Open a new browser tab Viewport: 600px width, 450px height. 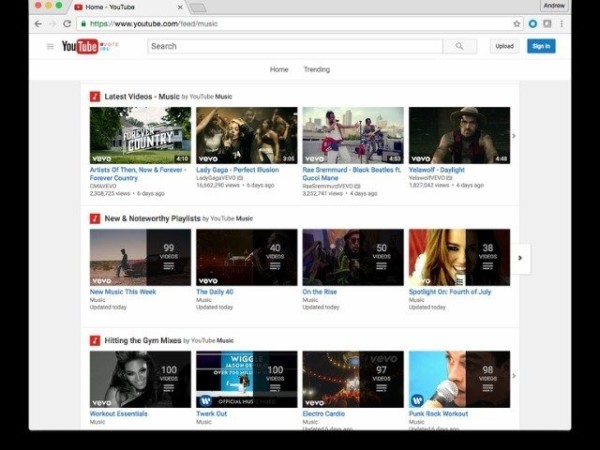198,8
